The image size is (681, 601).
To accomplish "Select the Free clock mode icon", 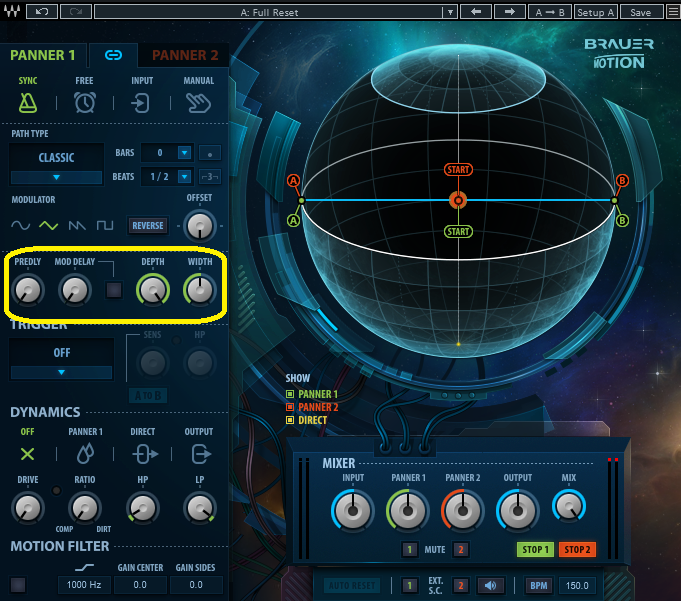I will (x=85, y=102).
